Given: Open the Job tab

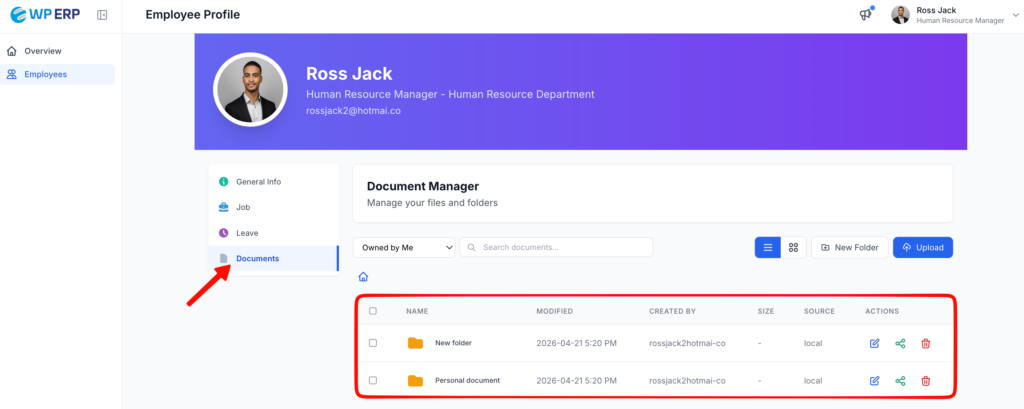Looking at the screenshot, I should coord(243,207).
